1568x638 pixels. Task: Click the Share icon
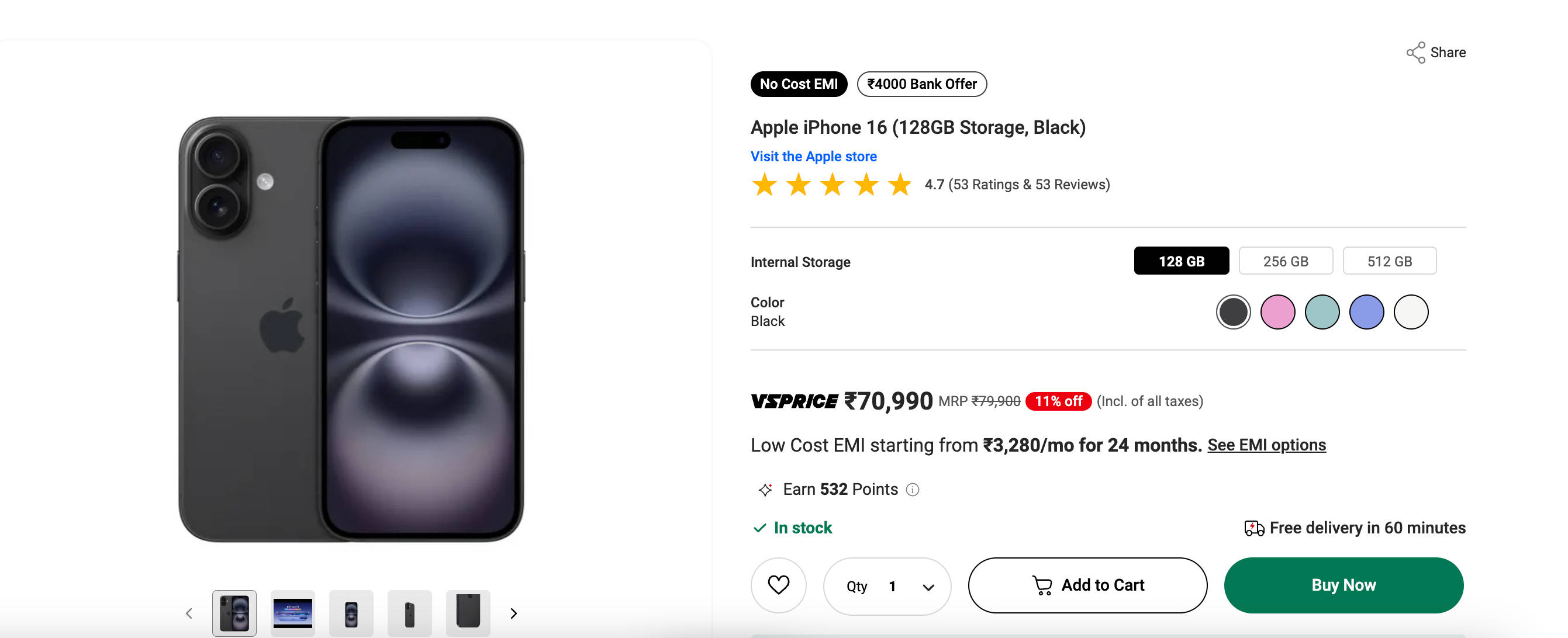(x=1415, y=53)
